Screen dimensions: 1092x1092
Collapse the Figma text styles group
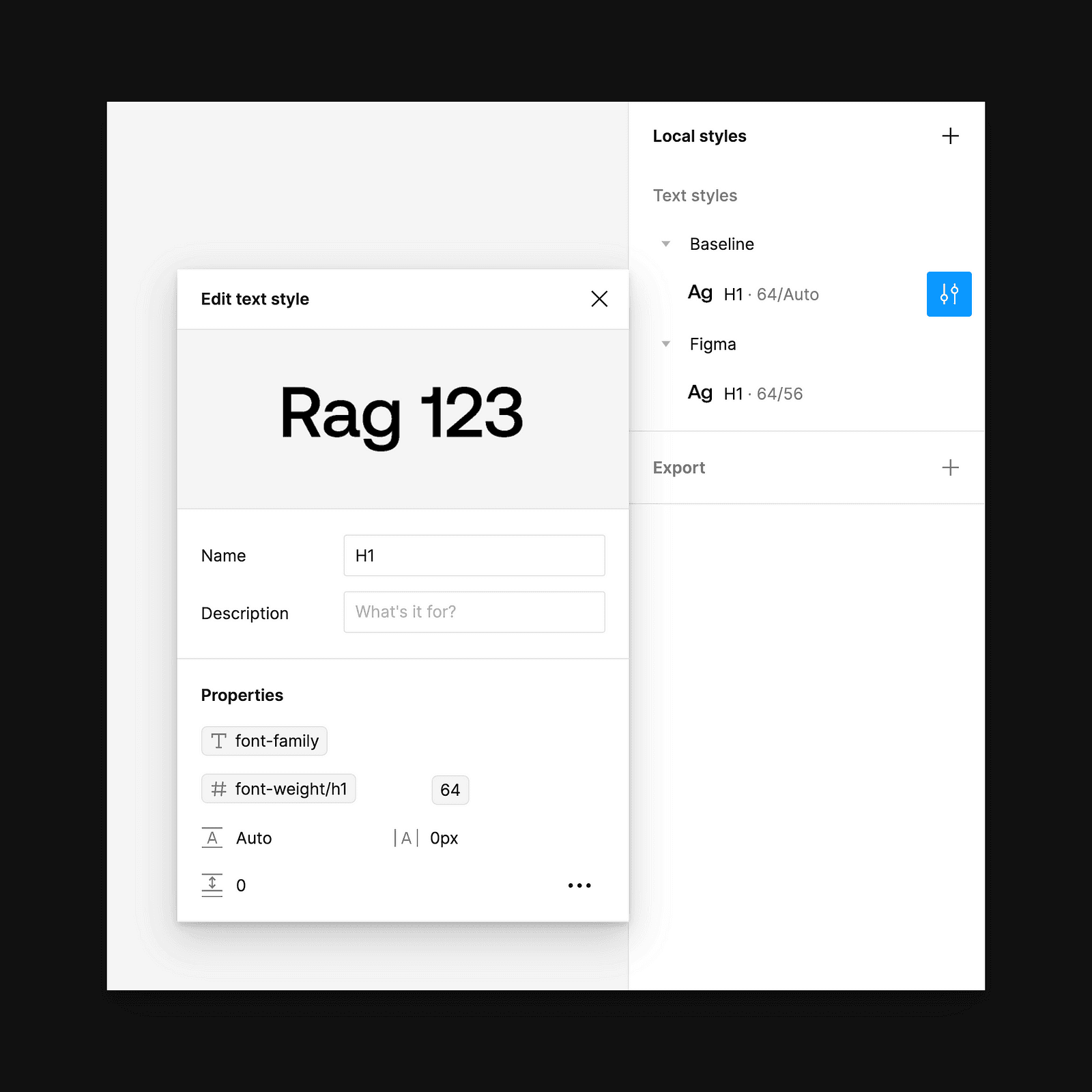point(666,344)
